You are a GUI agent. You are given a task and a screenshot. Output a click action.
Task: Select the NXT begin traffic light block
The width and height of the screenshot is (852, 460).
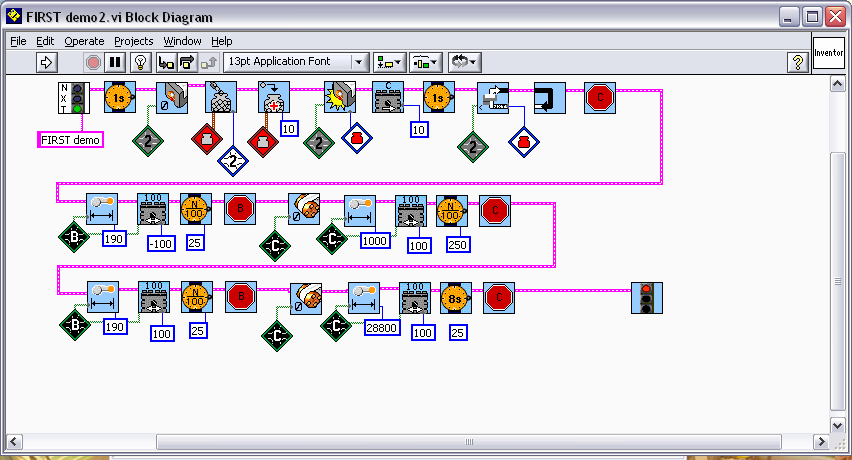click(73, 98)
